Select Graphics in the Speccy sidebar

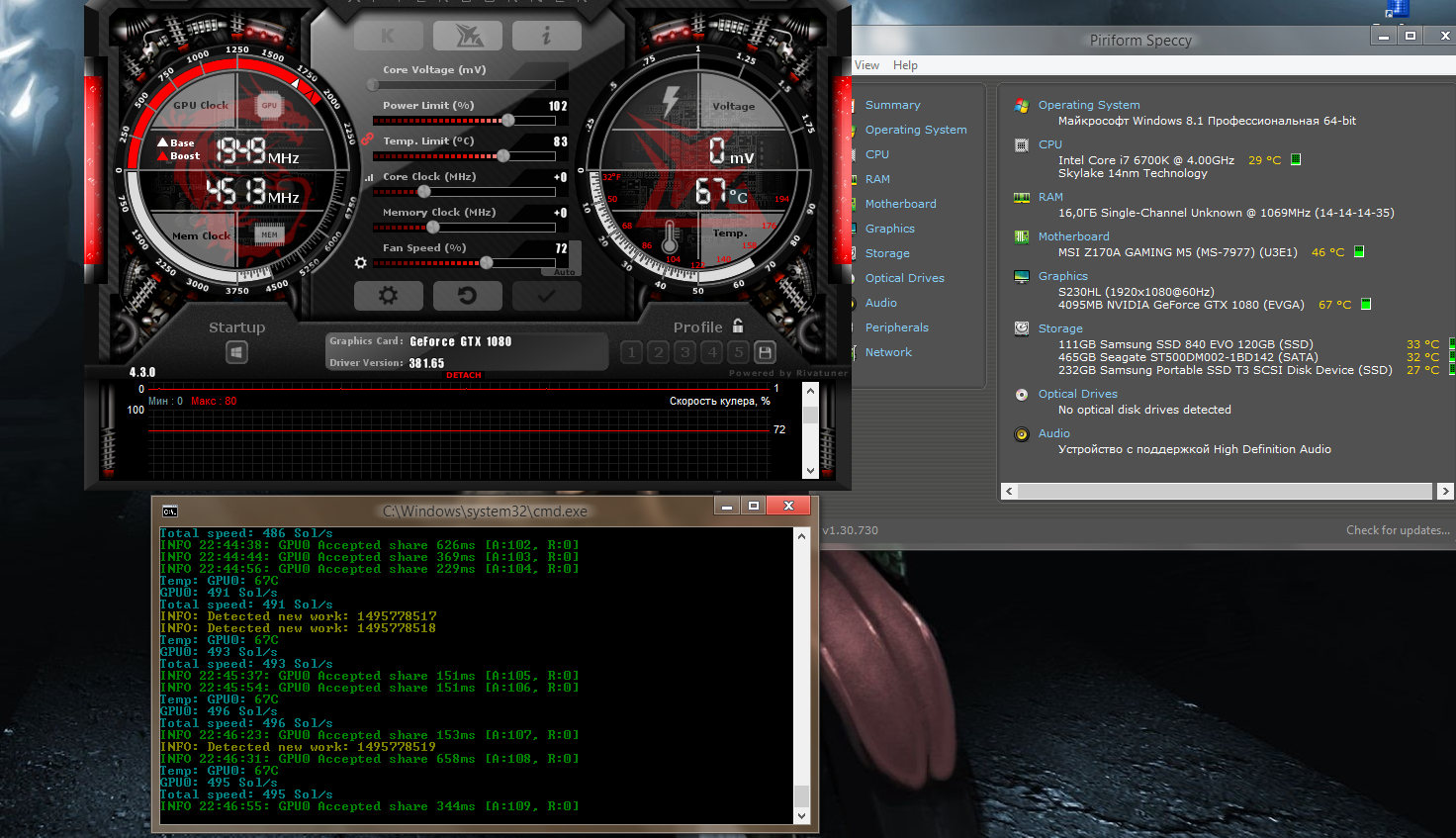pos(889,229)
